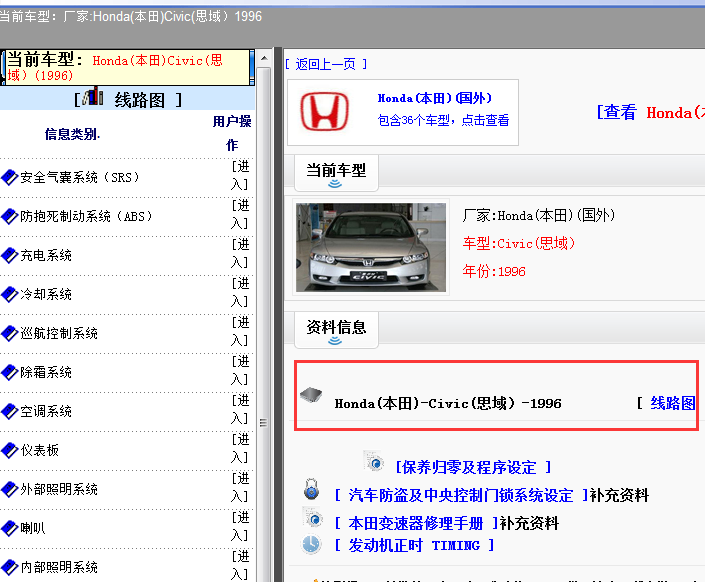Open [进入] for 充电系统
Screen dimensions: 705x582
[x=240, y=254]
